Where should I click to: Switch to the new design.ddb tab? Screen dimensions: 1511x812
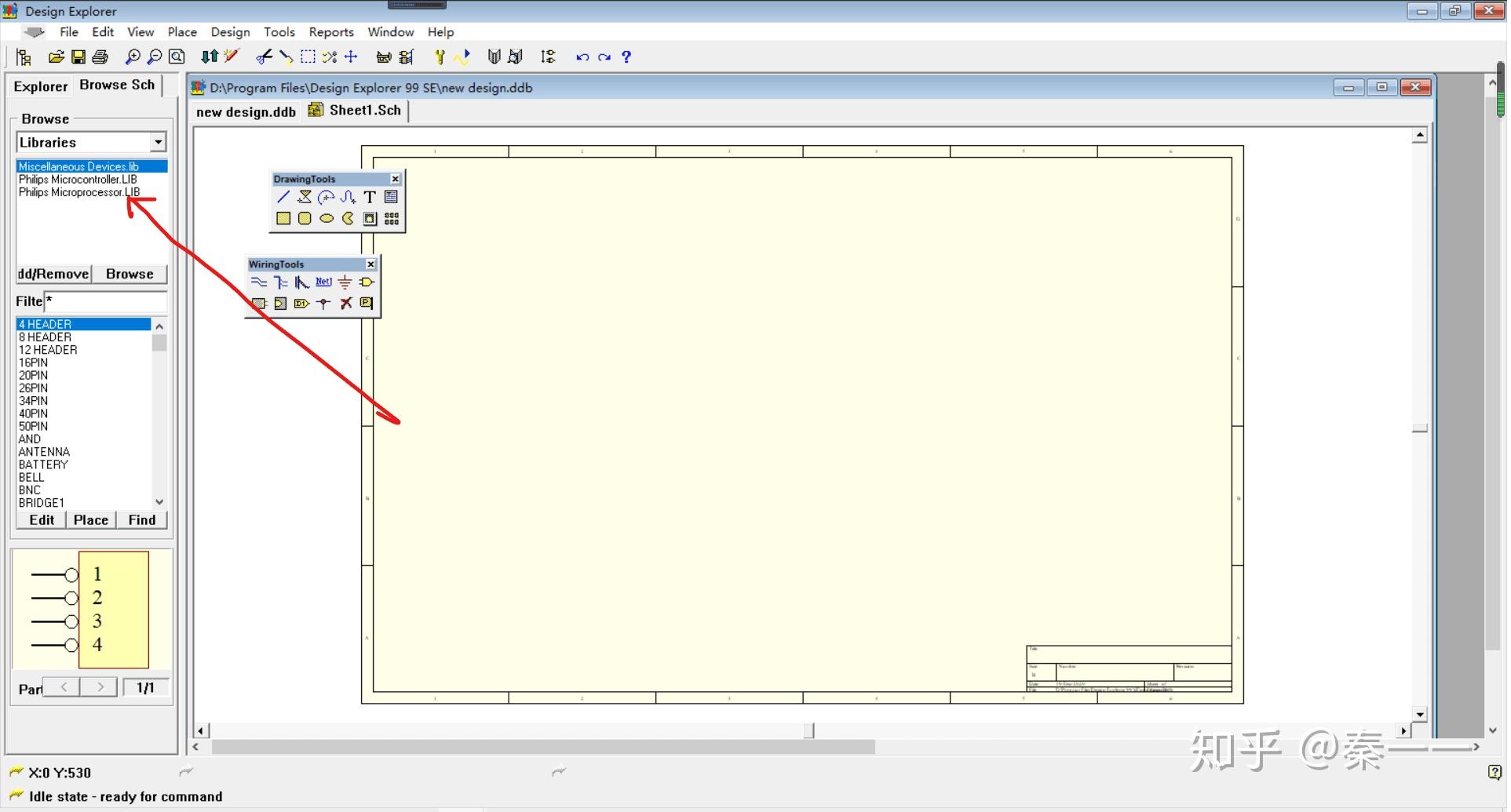click(x=246, y=112)
